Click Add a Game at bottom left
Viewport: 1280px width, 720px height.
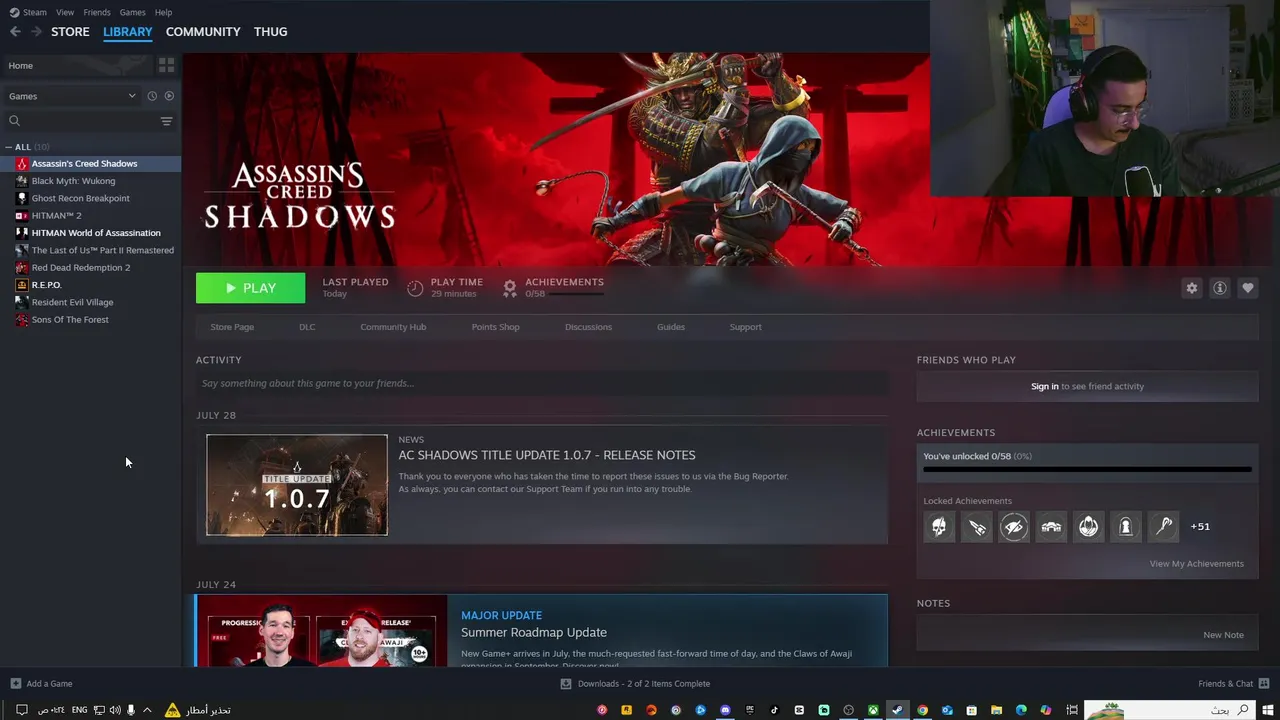click(x=41, y=684)
